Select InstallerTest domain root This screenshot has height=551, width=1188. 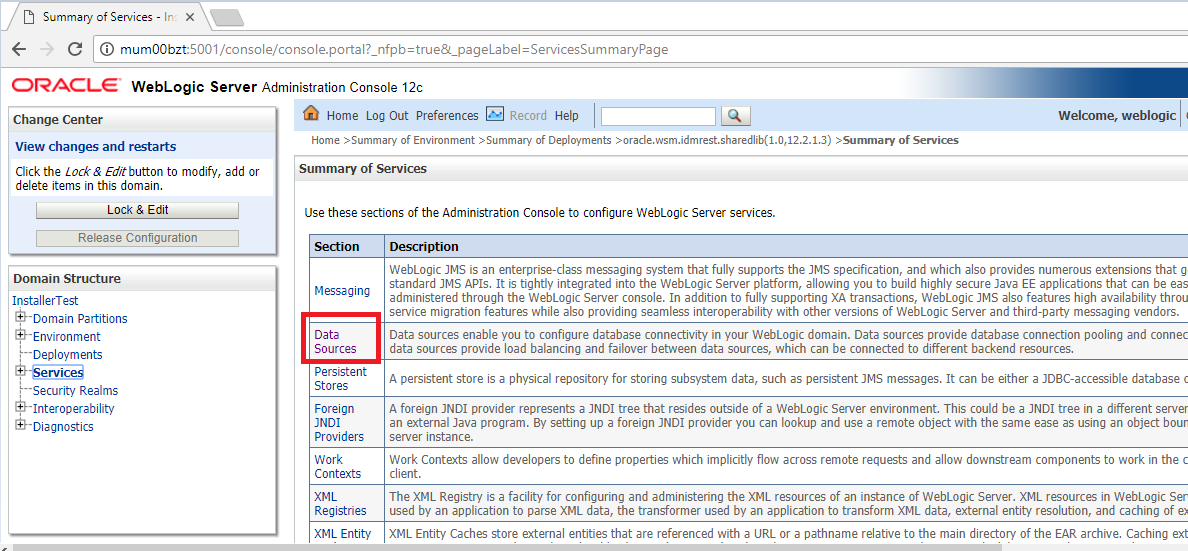pos(45,301)
